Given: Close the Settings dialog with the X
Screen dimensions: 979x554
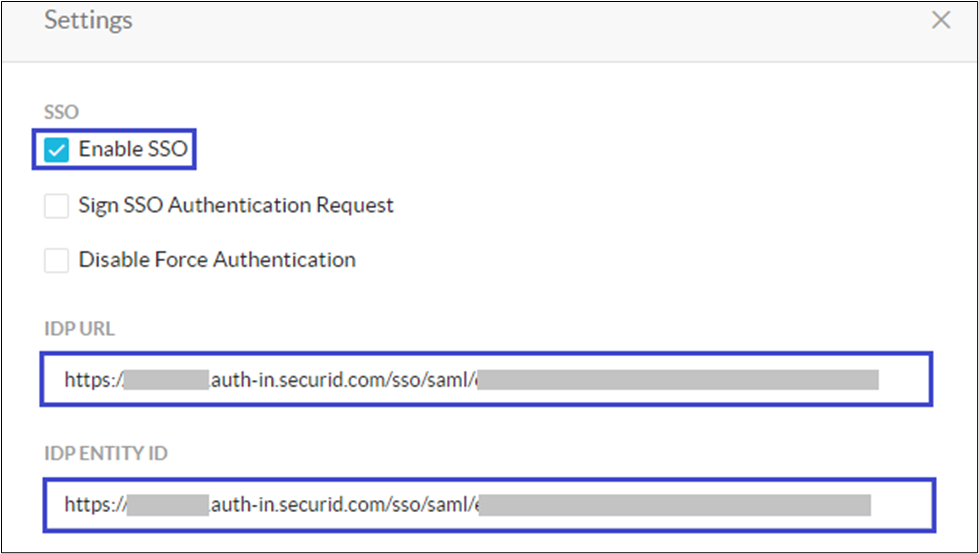Looking at the screenshot, I should coord(941,20).
